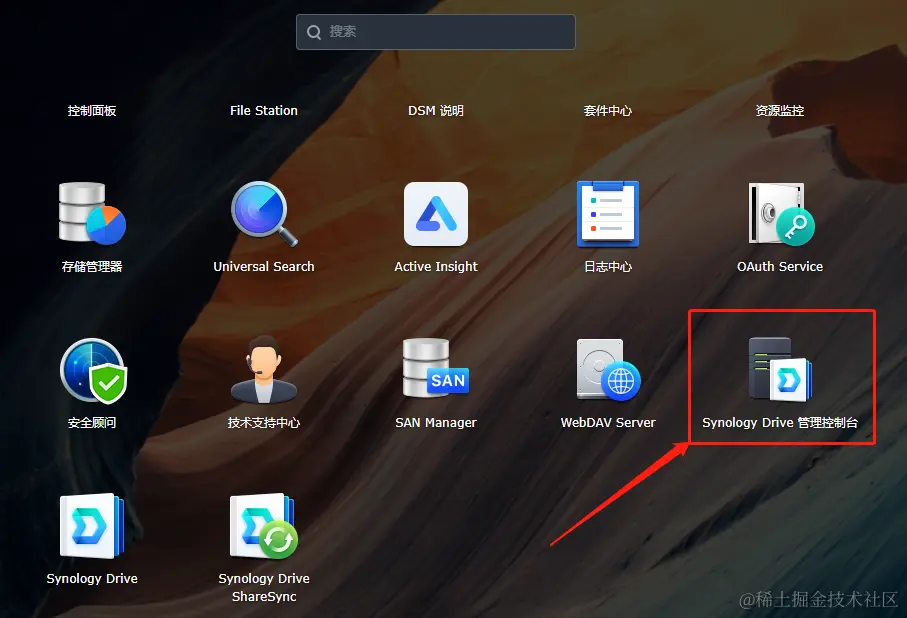Image resolution: width=907 pixels, height=618 pixels.
Task: Open the Active Insight app icon
Action: coord(436,214)
